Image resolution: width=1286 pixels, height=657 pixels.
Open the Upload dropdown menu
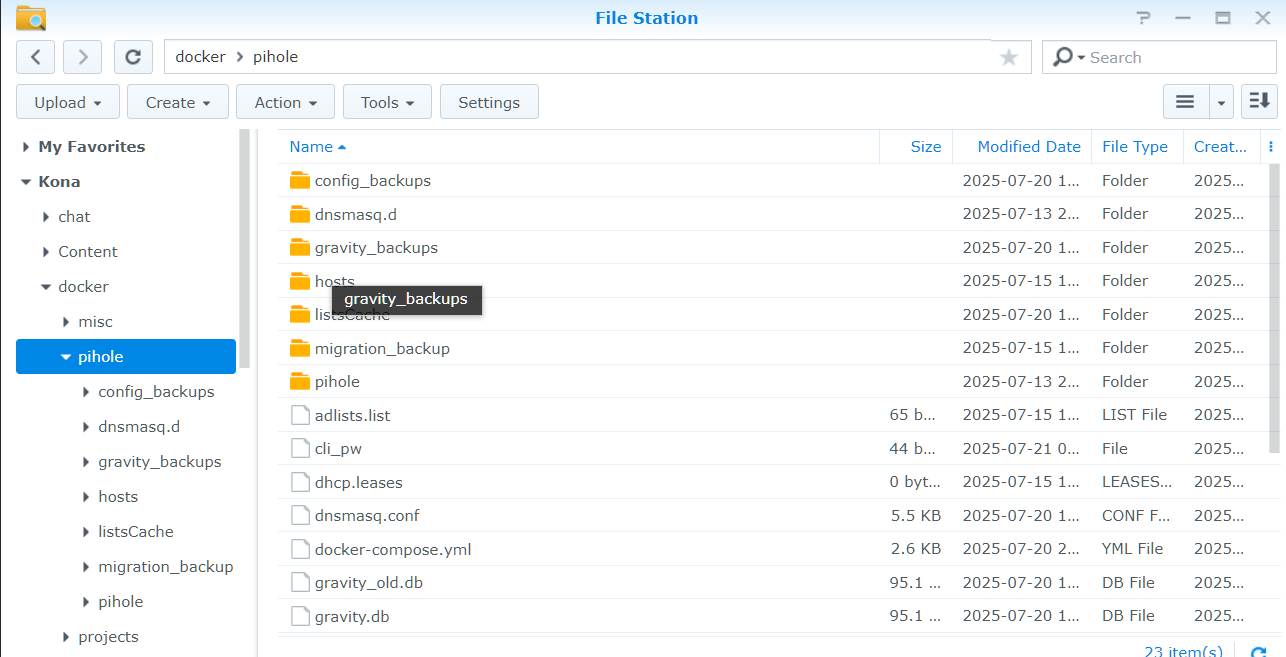[68, 102]
